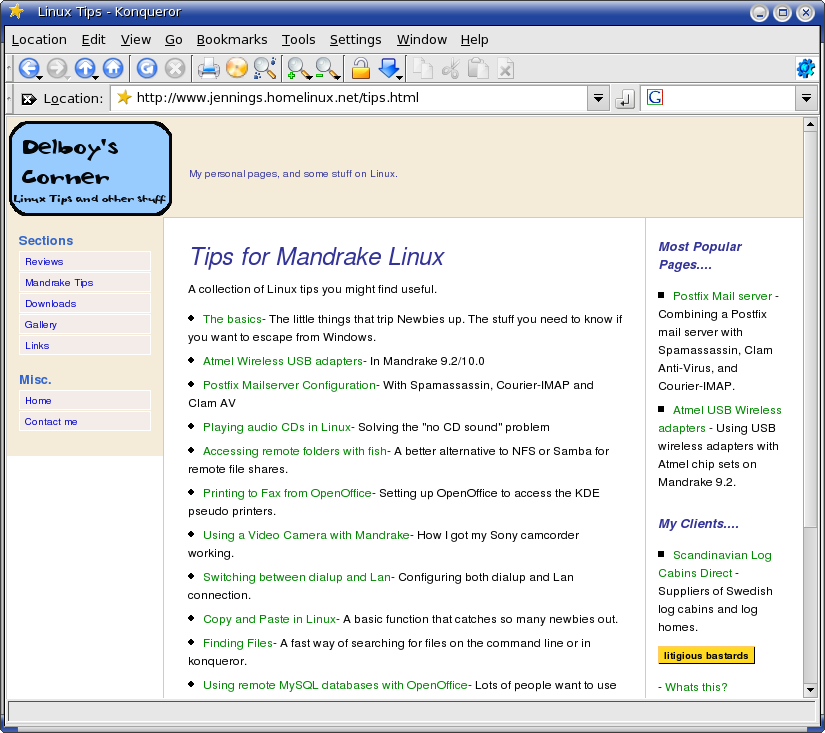The height and width of the screenshot is (733, 825).
Task: Open the Go menu
Action: [174, 39]
